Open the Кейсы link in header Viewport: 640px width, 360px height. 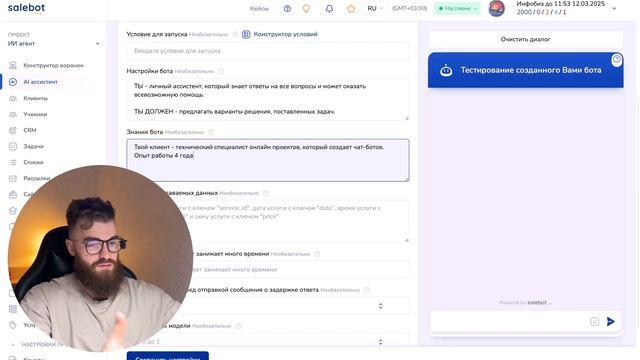point(259,9)
